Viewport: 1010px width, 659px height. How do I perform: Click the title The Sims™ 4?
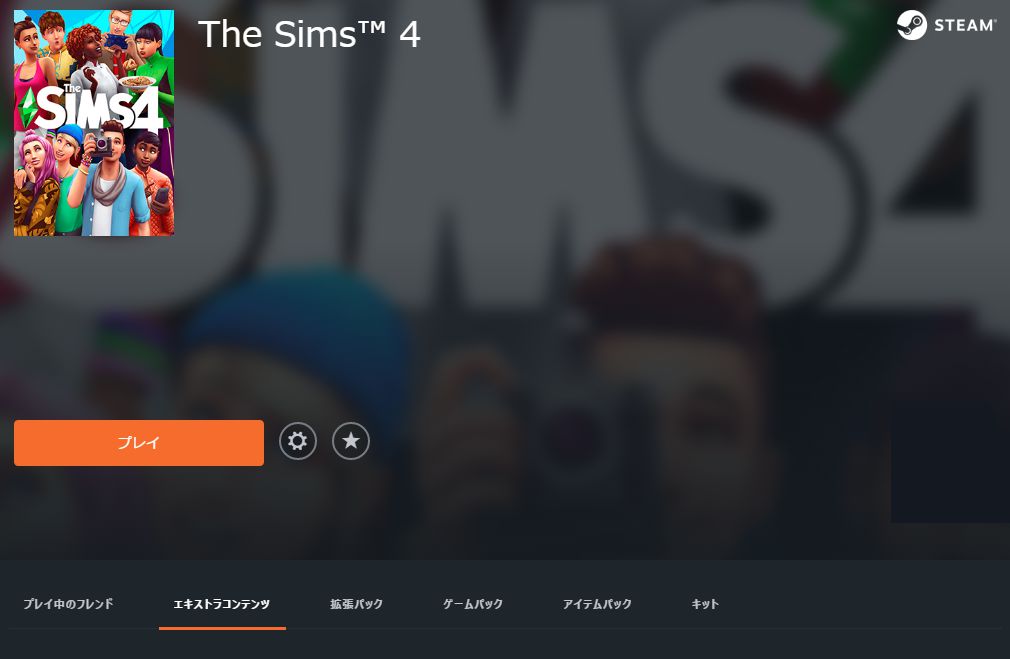coord(309,33)
